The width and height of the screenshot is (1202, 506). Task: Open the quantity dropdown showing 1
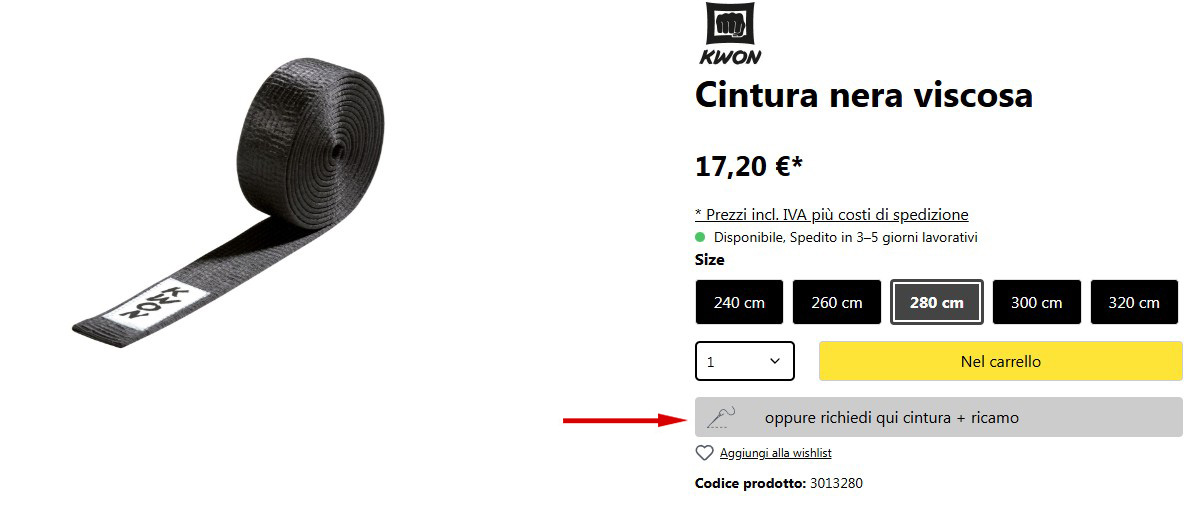745,361
